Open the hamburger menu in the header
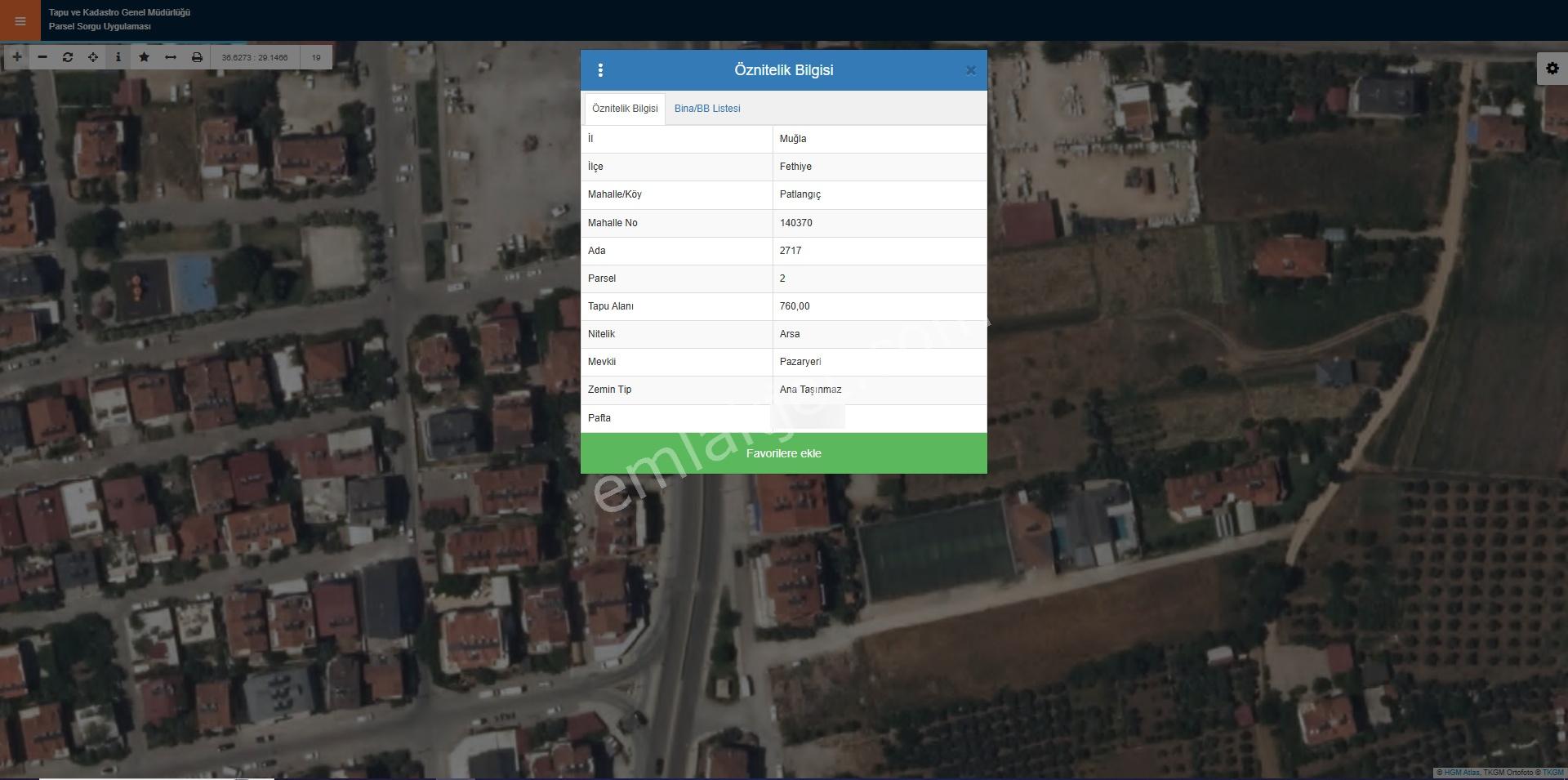 tap(20, 20)
